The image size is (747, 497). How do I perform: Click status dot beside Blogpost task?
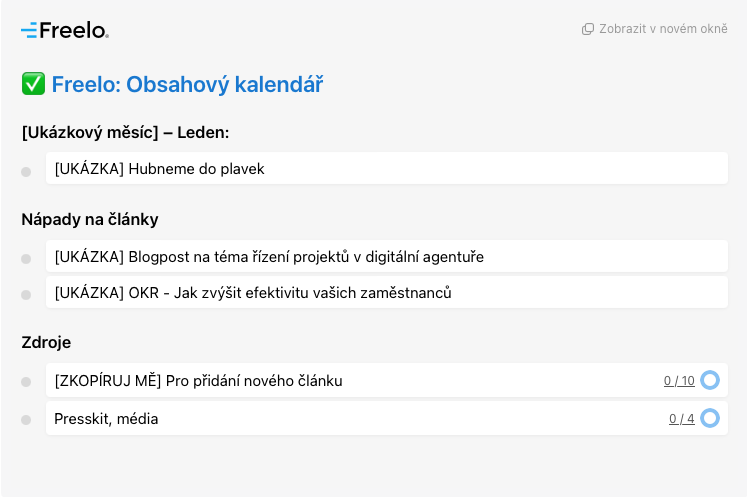tap(26, 259)
